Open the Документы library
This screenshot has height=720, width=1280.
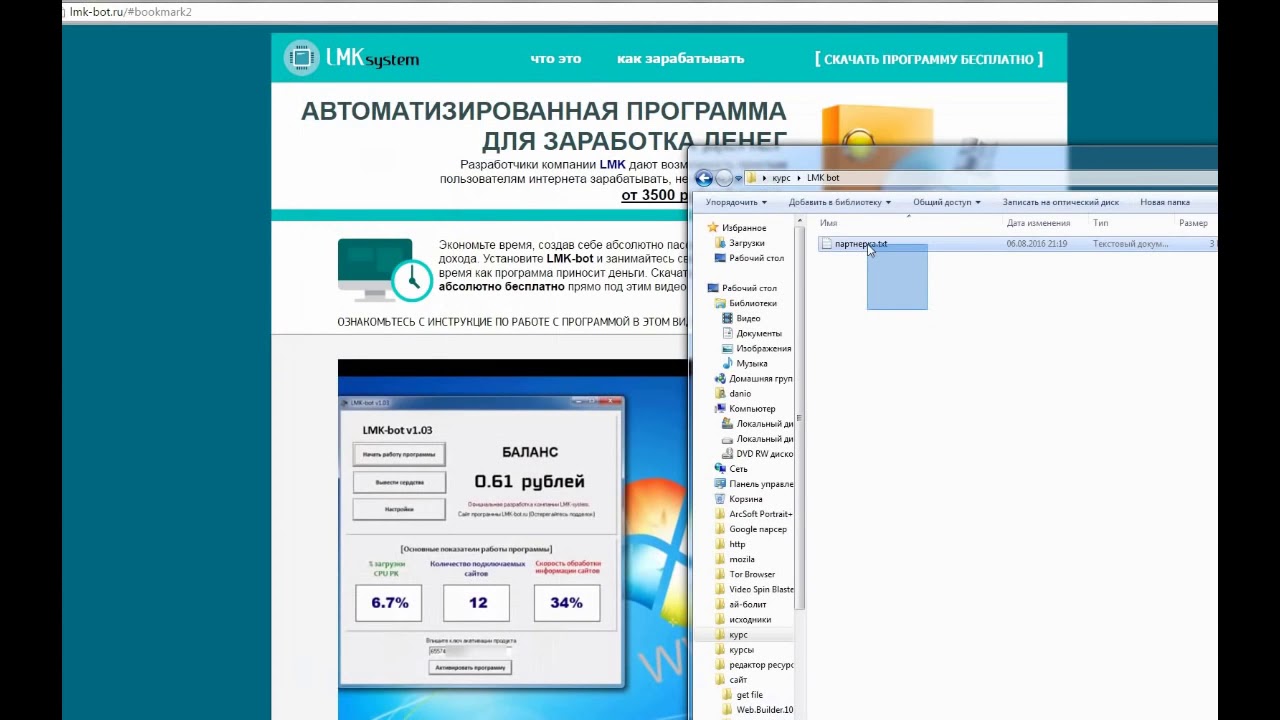(751, 333)
